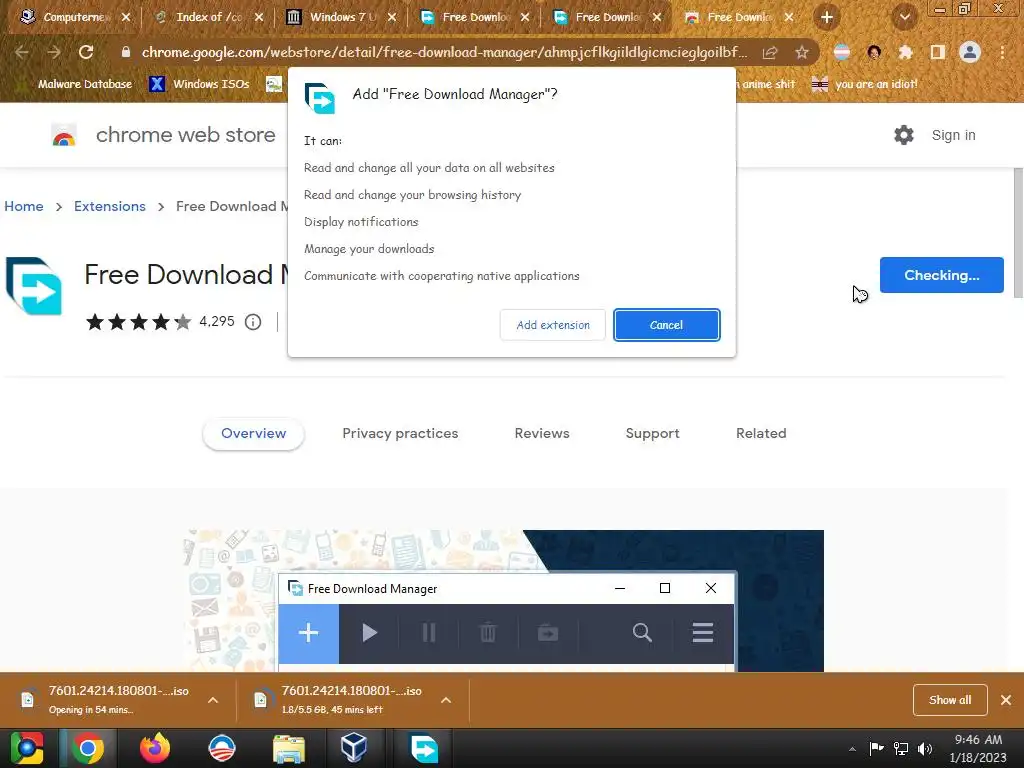Switch to the Reviews tab
Screen dimensions: 1024x768
(x=542, y=434)
